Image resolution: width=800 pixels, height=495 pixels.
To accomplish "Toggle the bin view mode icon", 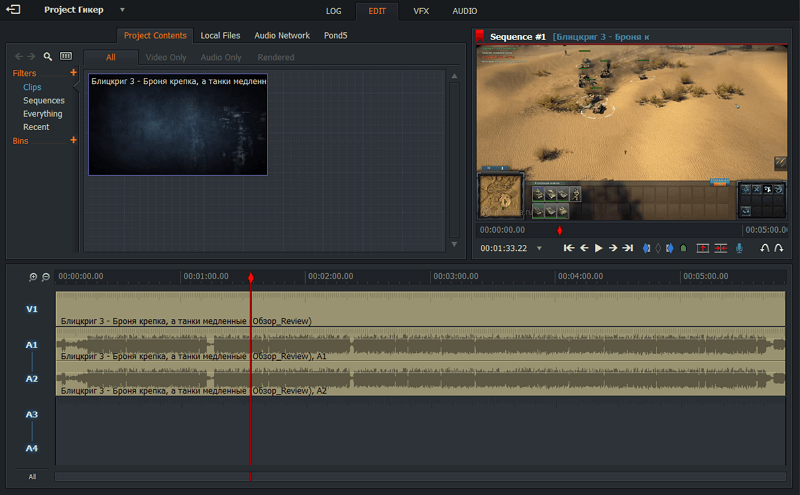I will point(66,57).
